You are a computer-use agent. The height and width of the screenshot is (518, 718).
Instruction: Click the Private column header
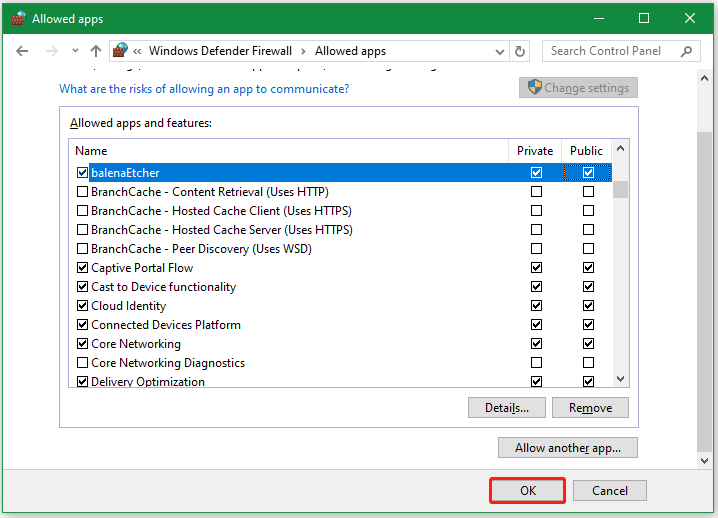(x=535, y=151)
